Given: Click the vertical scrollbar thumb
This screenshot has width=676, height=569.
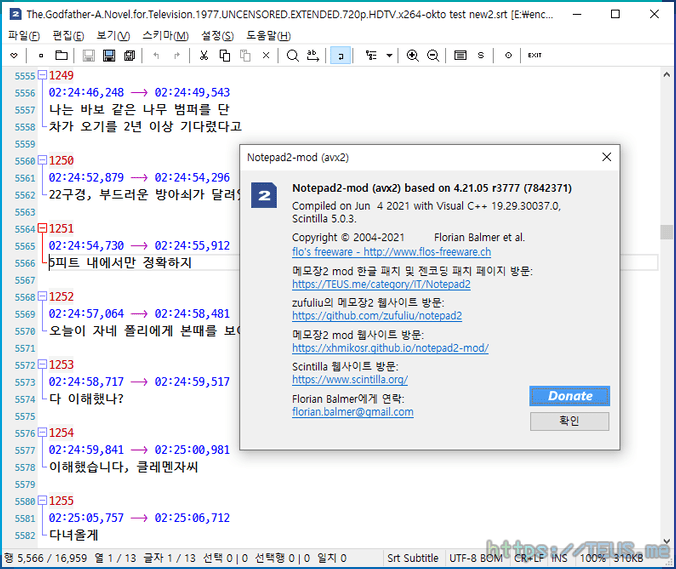Looking at the screenshot, I should pyautogui.click(x=667, y=231).
